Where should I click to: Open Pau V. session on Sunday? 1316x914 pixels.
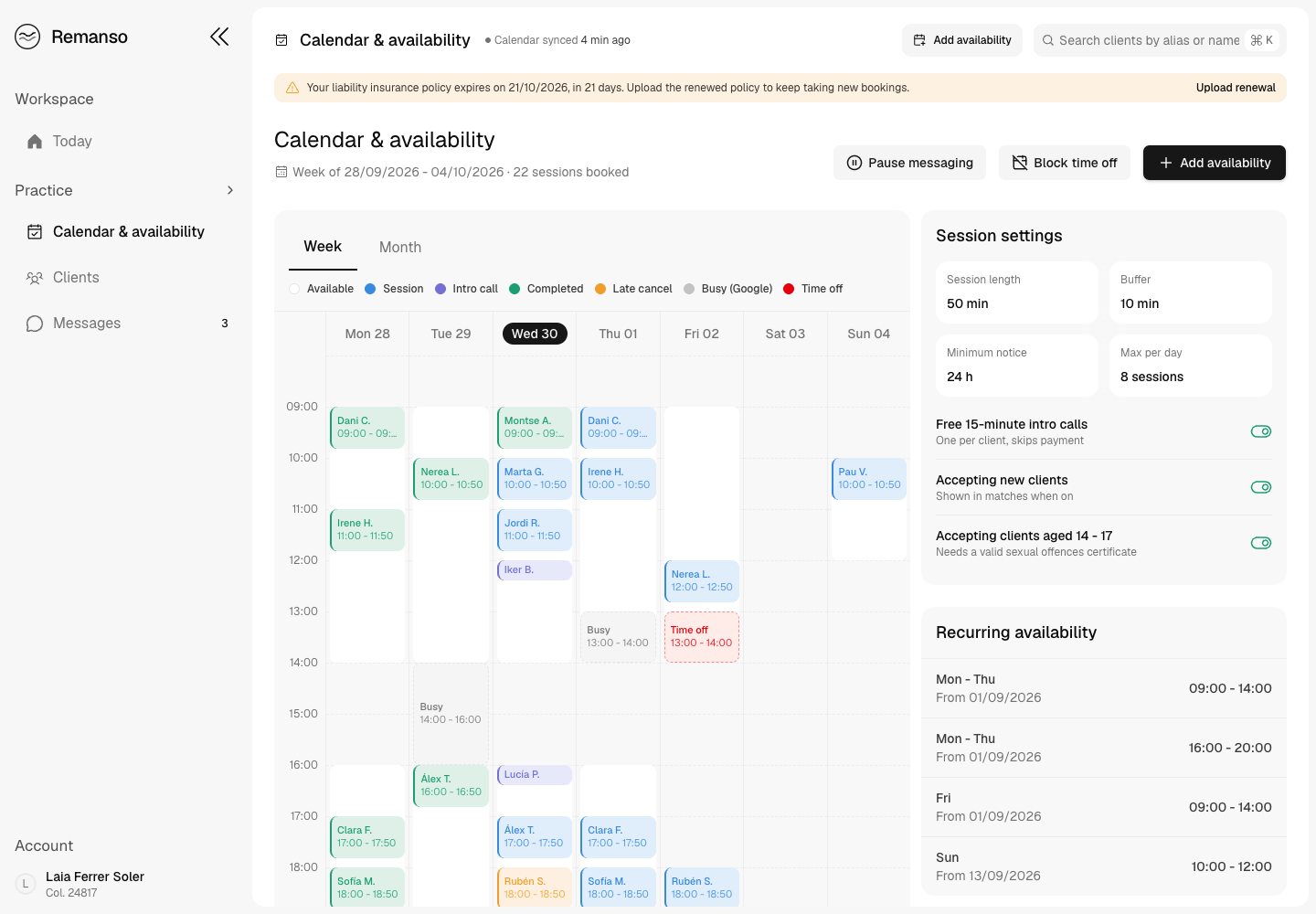[869, 479]
